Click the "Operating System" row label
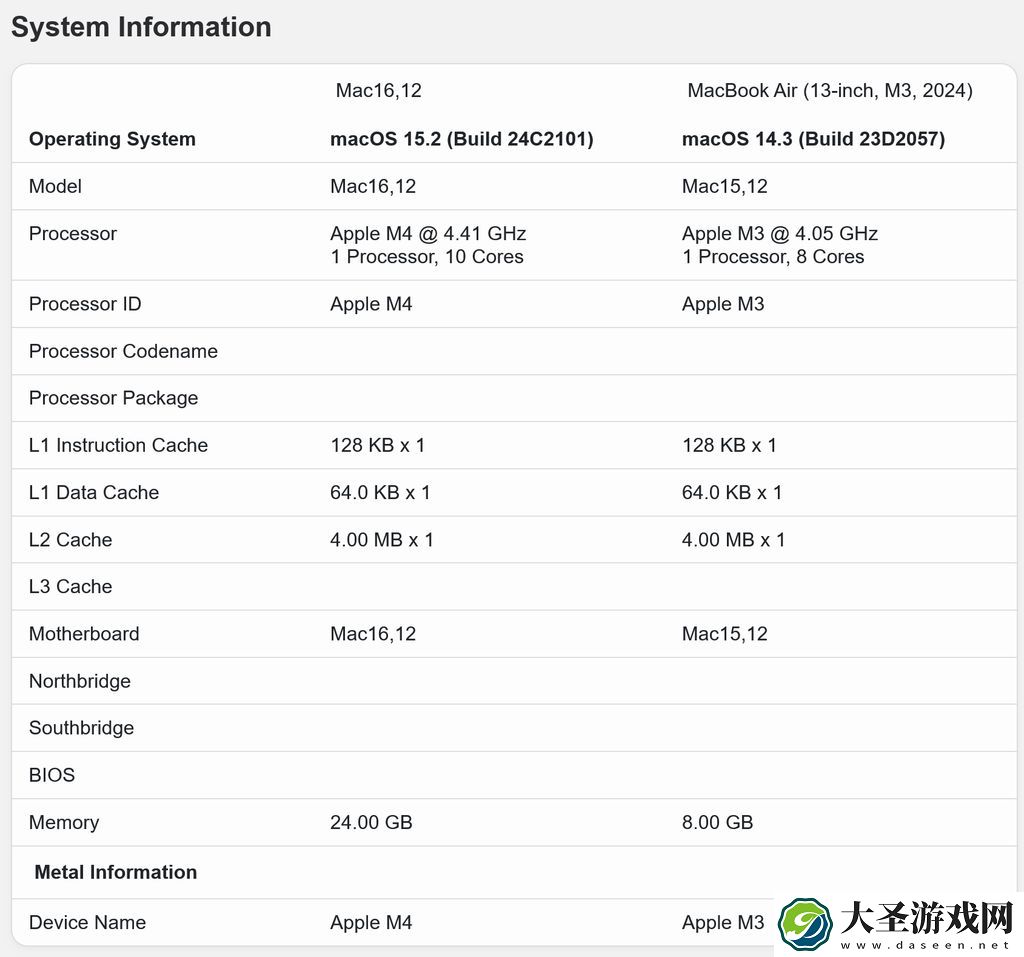 (x=112, y=138)
